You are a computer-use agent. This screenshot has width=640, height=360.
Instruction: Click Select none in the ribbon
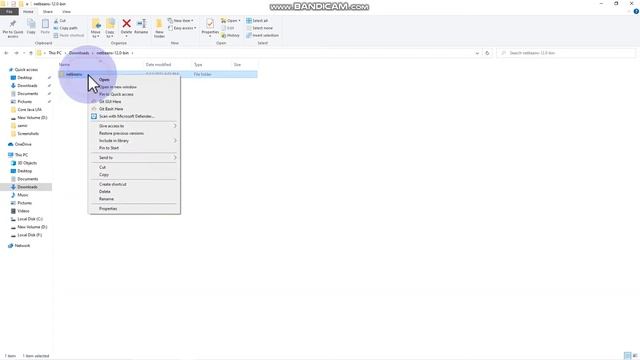click(x=259, y=28)
